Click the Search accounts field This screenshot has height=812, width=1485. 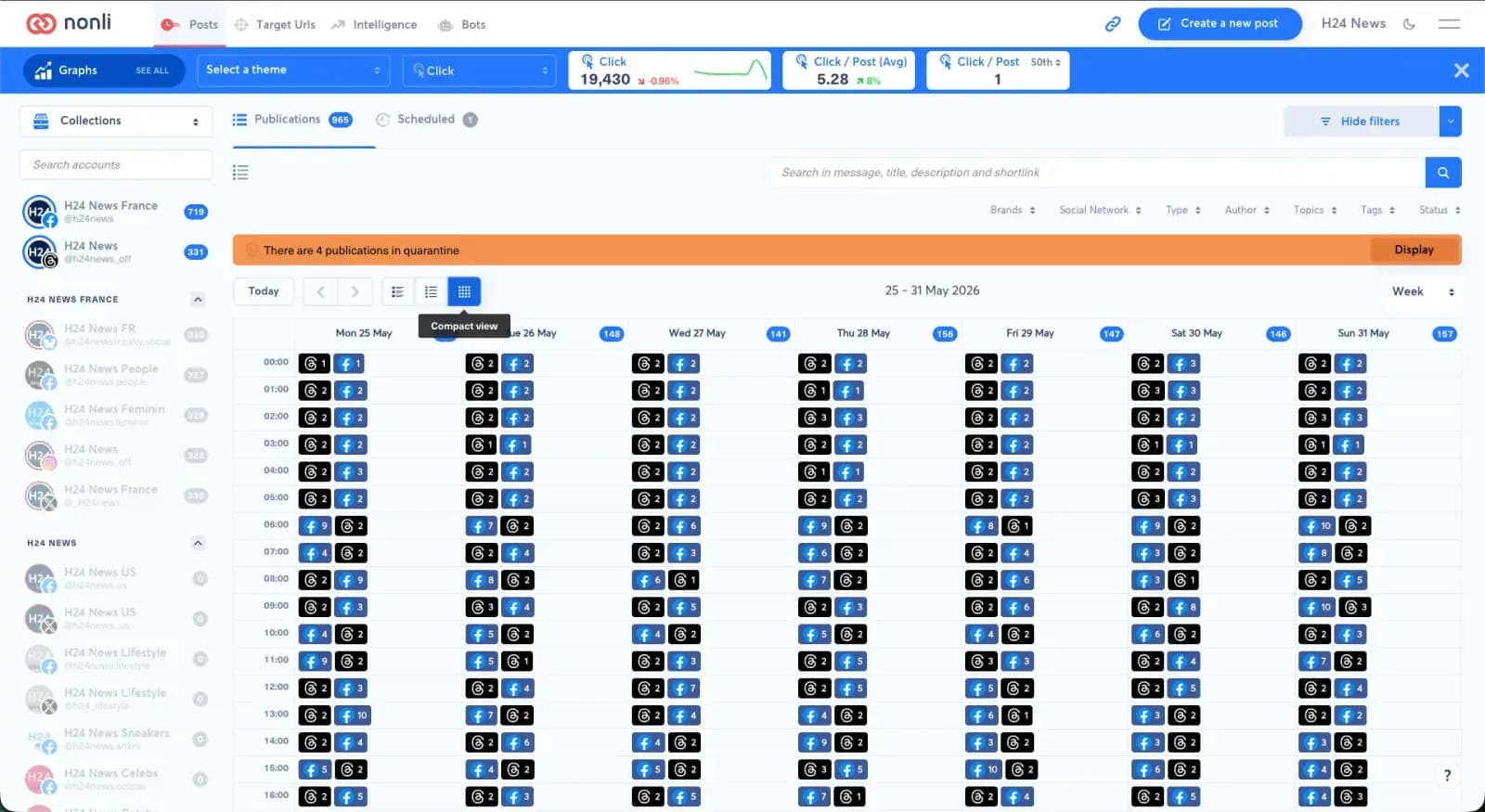pyautogui.click(x=116, y=164)
